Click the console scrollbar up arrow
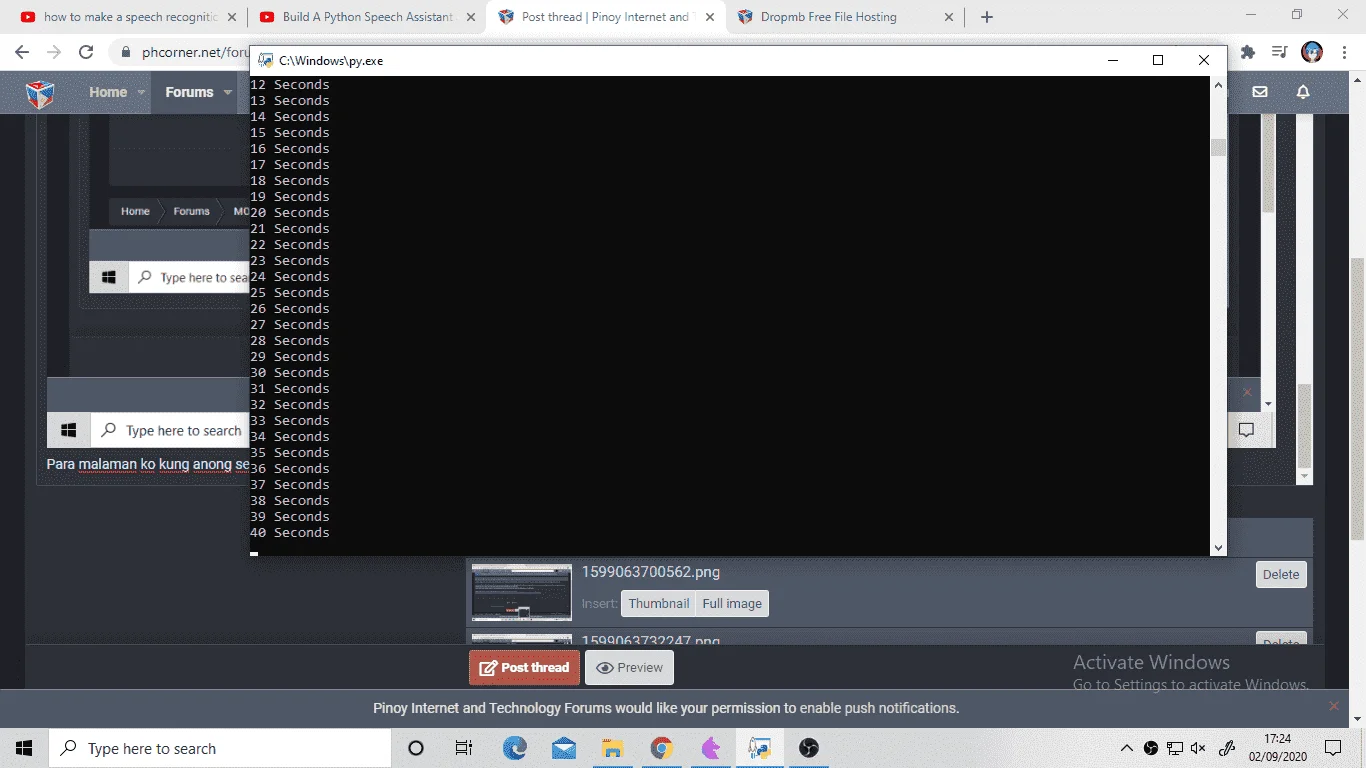The image size is (1366, 768). (1218, 85)
